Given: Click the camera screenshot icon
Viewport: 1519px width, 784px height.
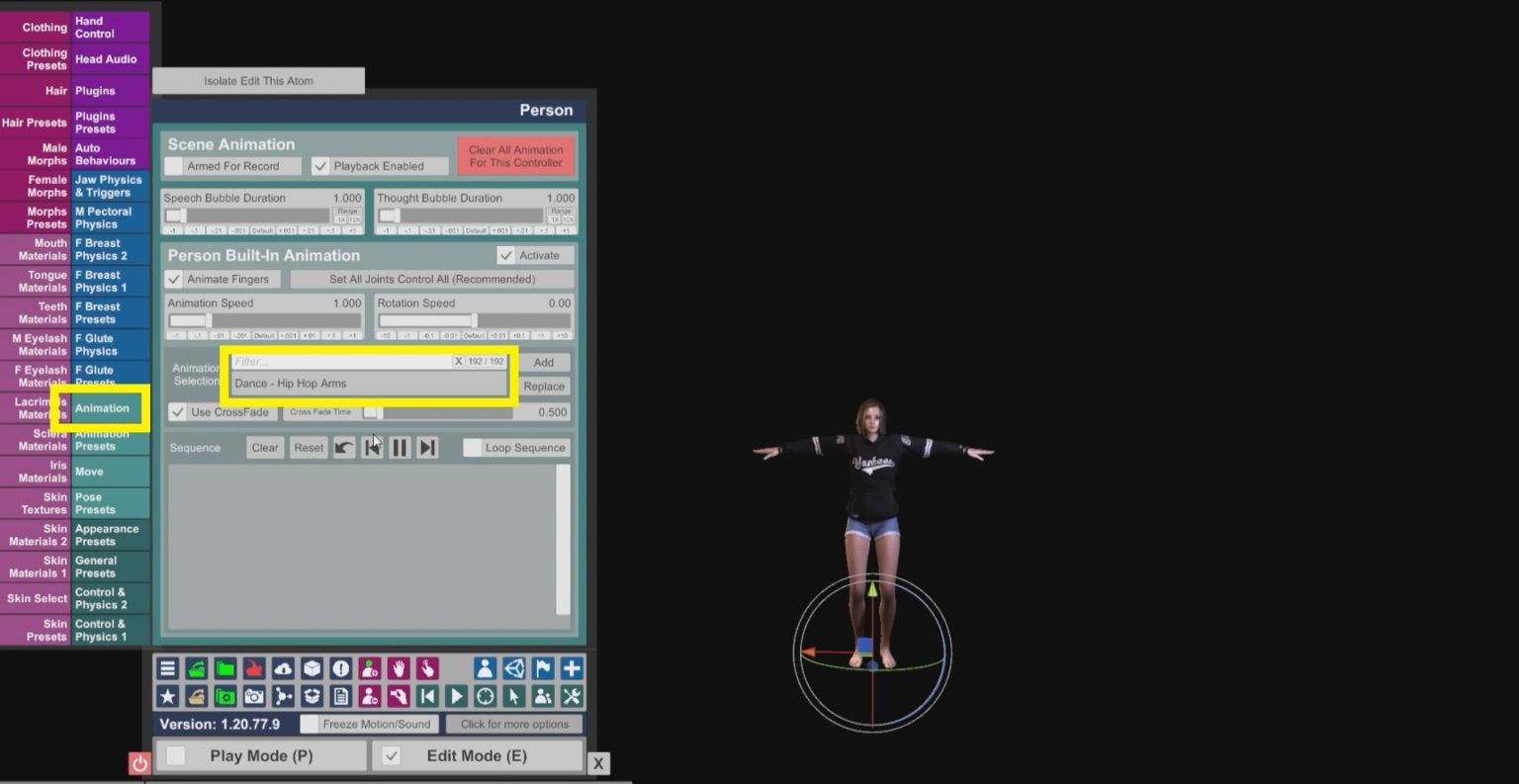Looking at the screenshot, I should coord(254,697).
